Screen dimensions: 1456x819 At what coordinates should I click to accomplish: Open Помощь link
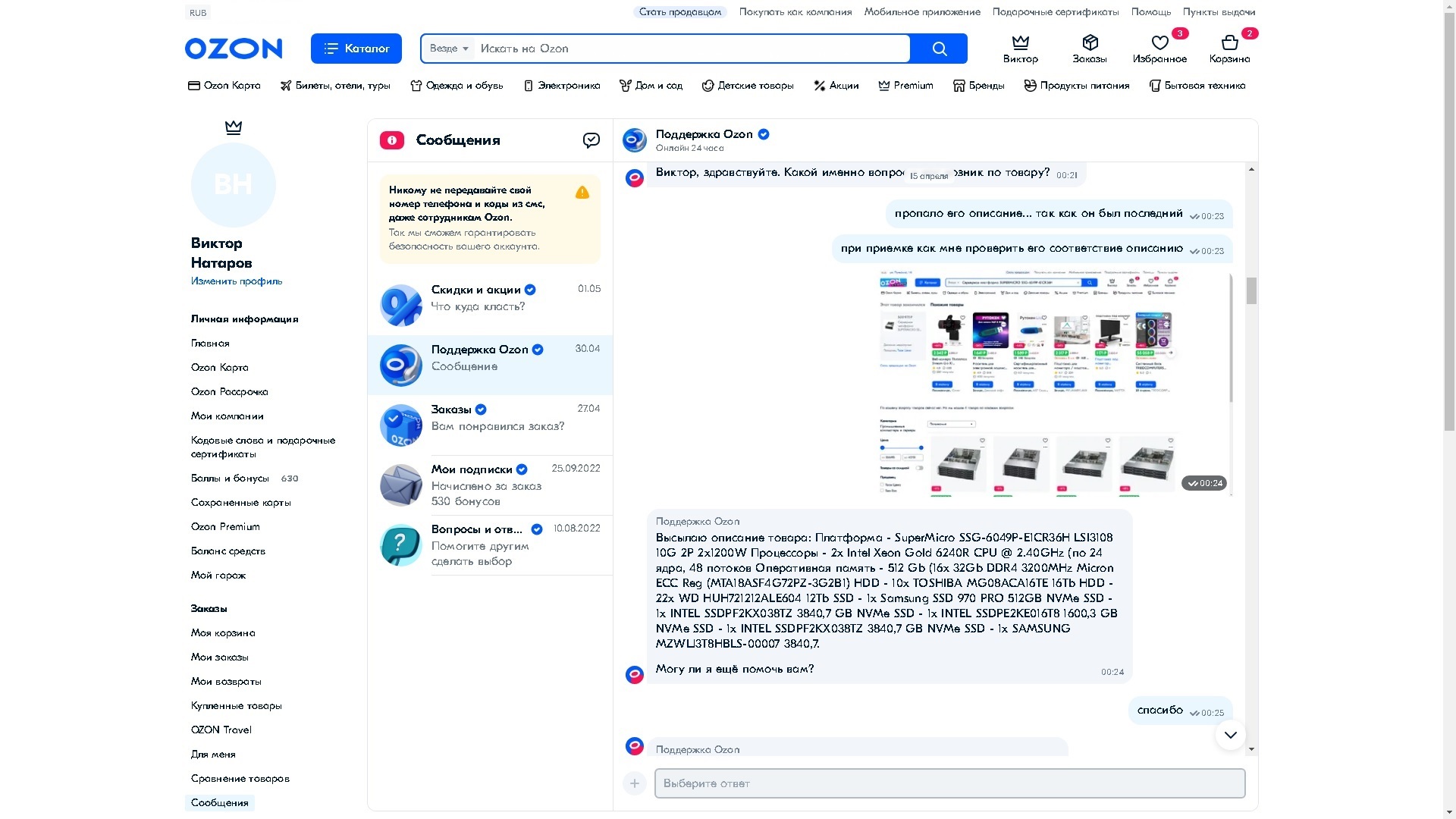click(1151, 12)
